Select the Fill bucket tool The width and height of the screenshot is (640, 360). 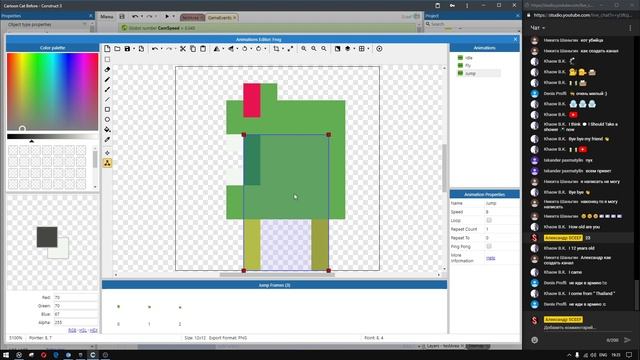(x=107, y=129)
